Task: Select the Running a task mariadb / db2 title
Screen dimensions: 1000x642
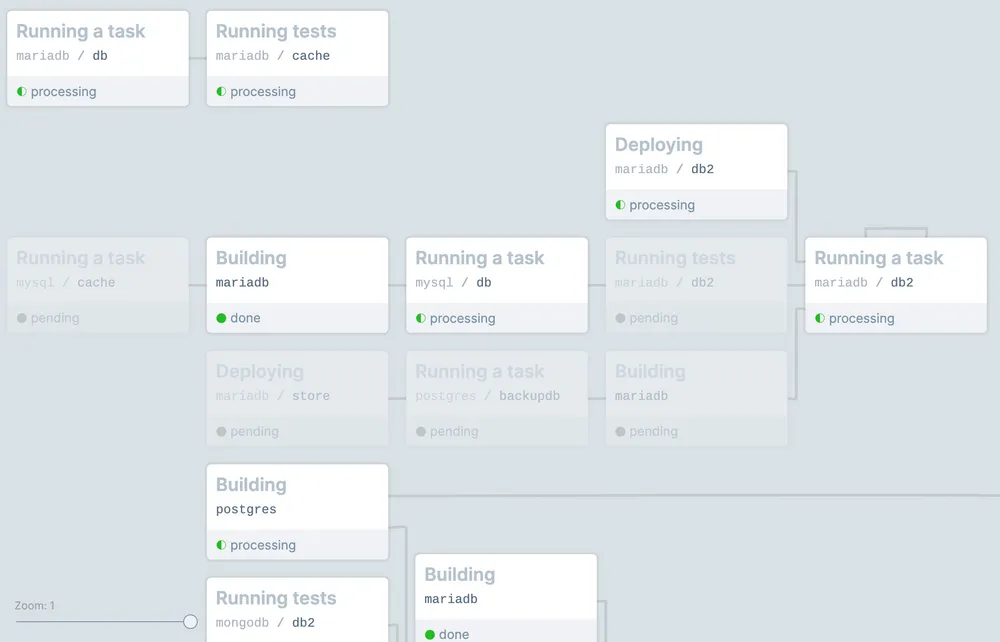Action: (x=879, y=258)
